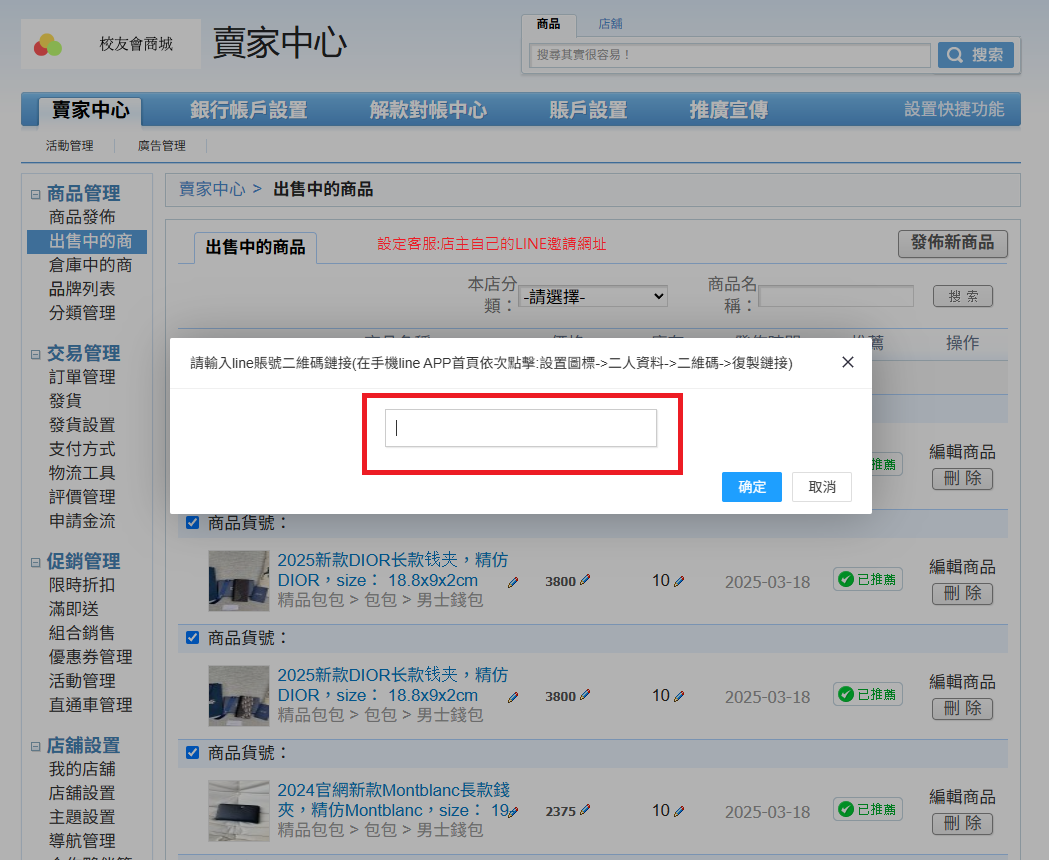Open the 本店分類 -請選擇- dropdown
This screenshot has width=1049, height=860.
(x=593, y=297)
